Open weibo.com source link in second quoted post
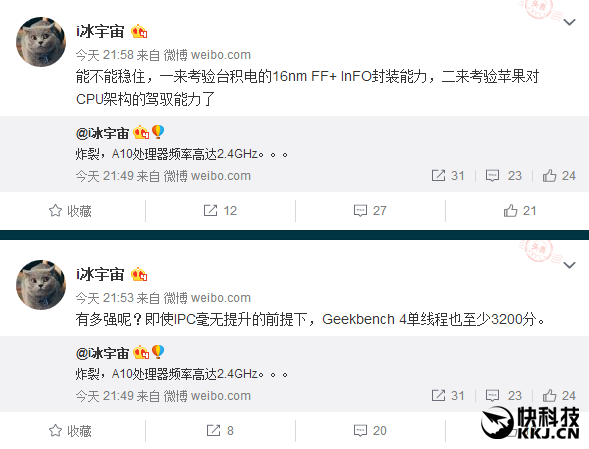 pyautogui.click(x=220, y=396)
